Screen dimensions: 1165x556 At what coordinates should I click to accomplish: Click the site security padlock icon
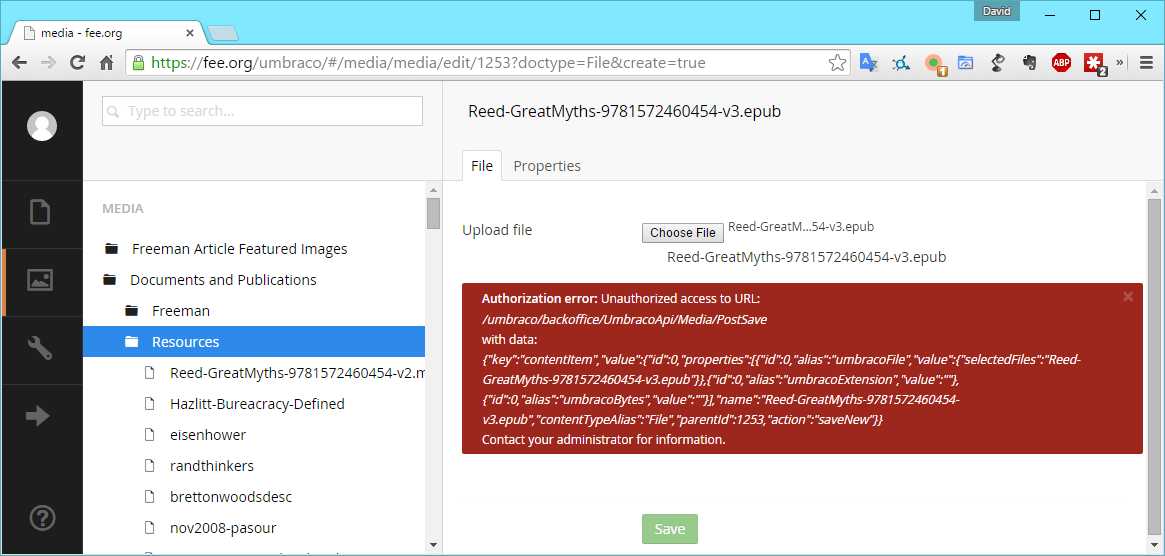point(138,63)
